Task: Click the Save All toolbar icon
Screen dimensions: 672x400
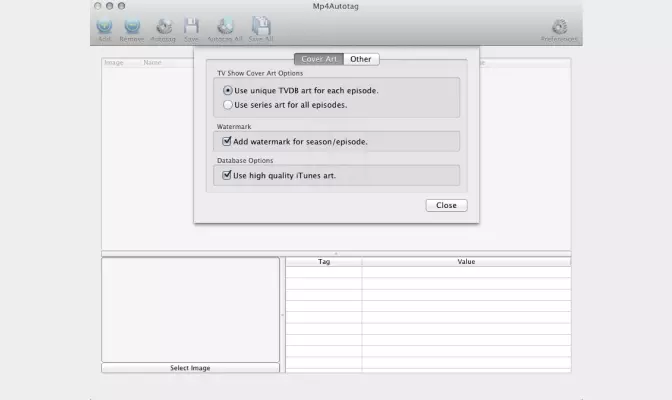Action: point(261,26)
